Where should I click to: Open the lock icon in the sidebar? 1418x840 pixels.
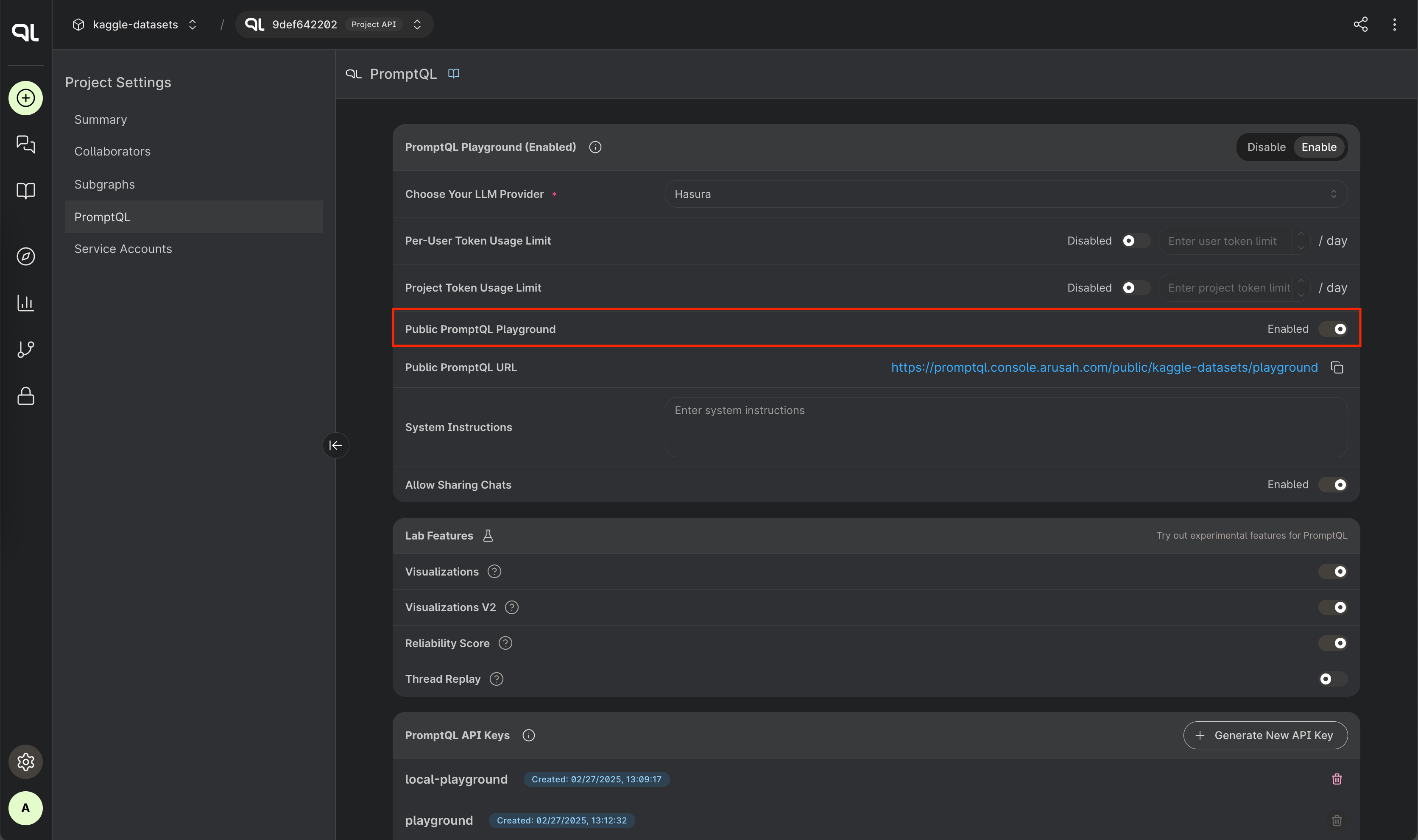pos(25,396)
